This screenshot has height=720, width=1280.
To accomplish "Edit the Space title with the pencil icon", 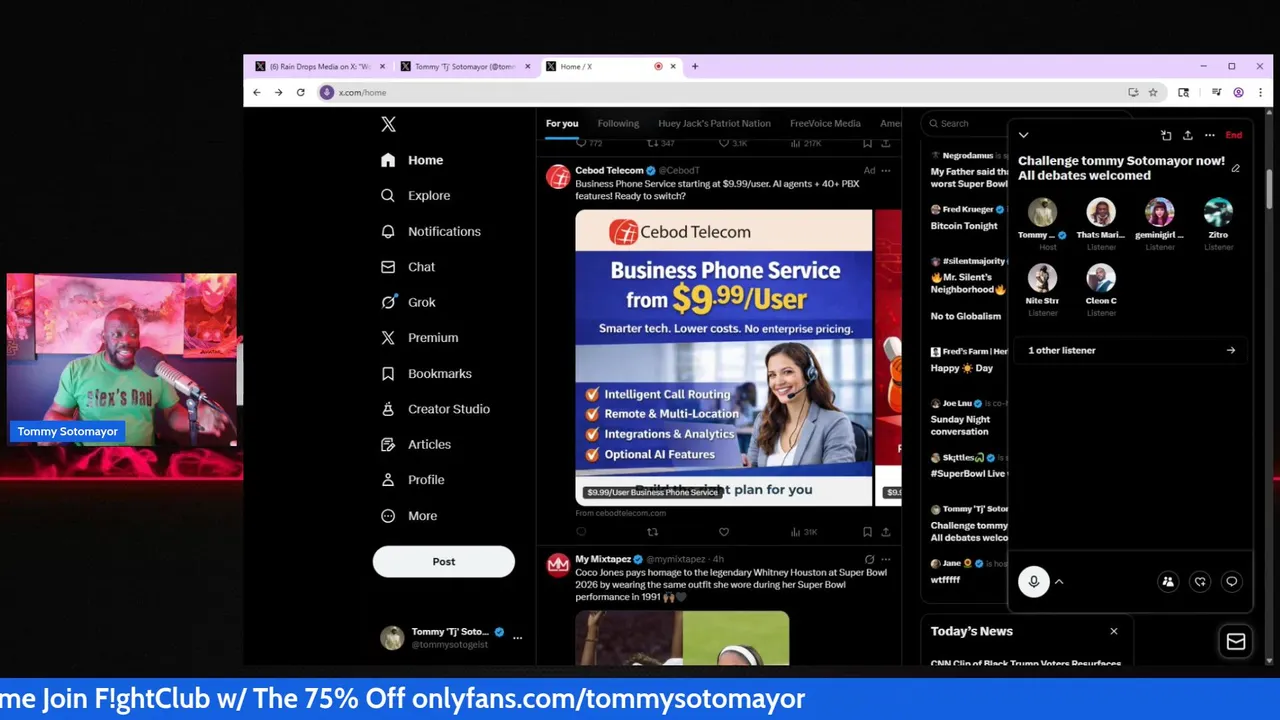I will pos(1236,168).
